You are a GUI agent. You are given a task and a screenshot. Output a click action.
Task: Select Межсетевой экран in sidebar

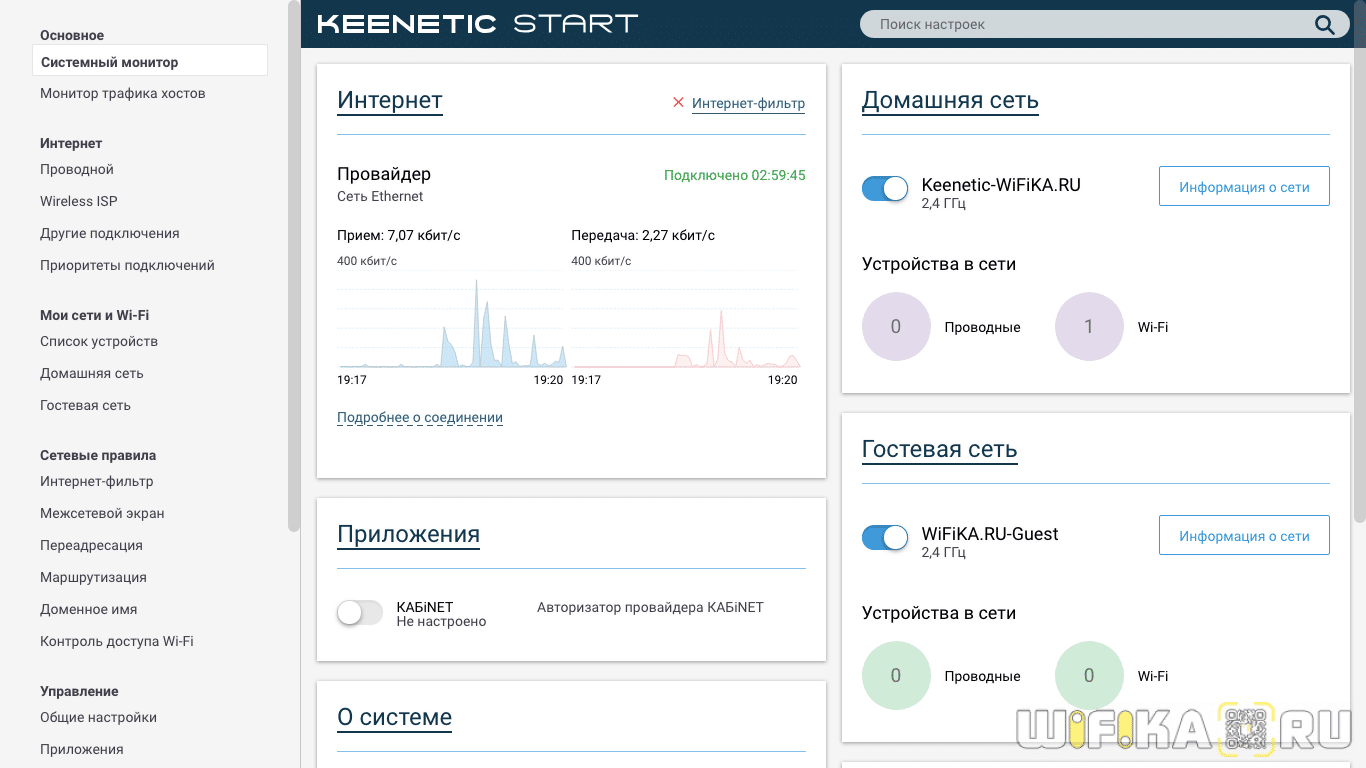point(102,513)
